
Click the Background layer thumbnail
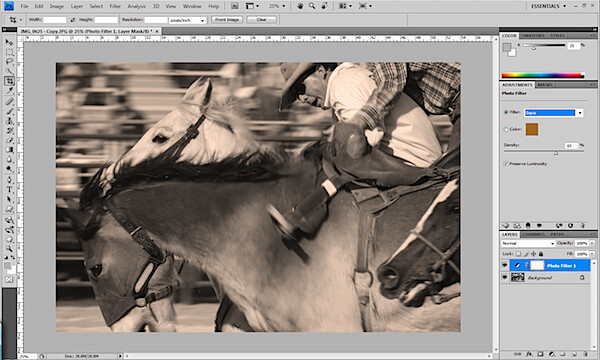[517, 277]
